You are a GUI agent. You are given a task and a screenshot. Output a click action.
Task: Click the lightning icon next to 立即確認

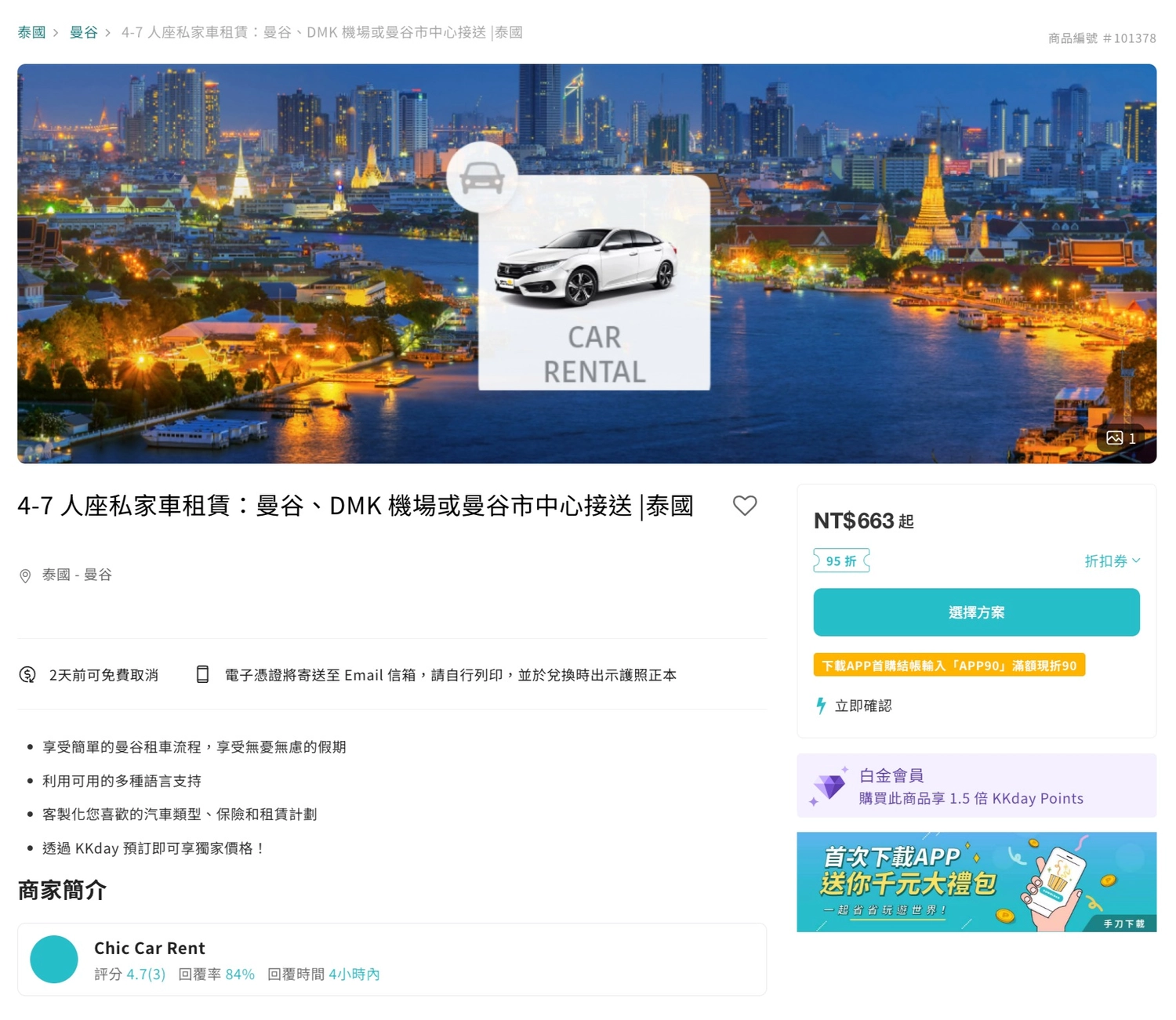(x=819, y=705)
